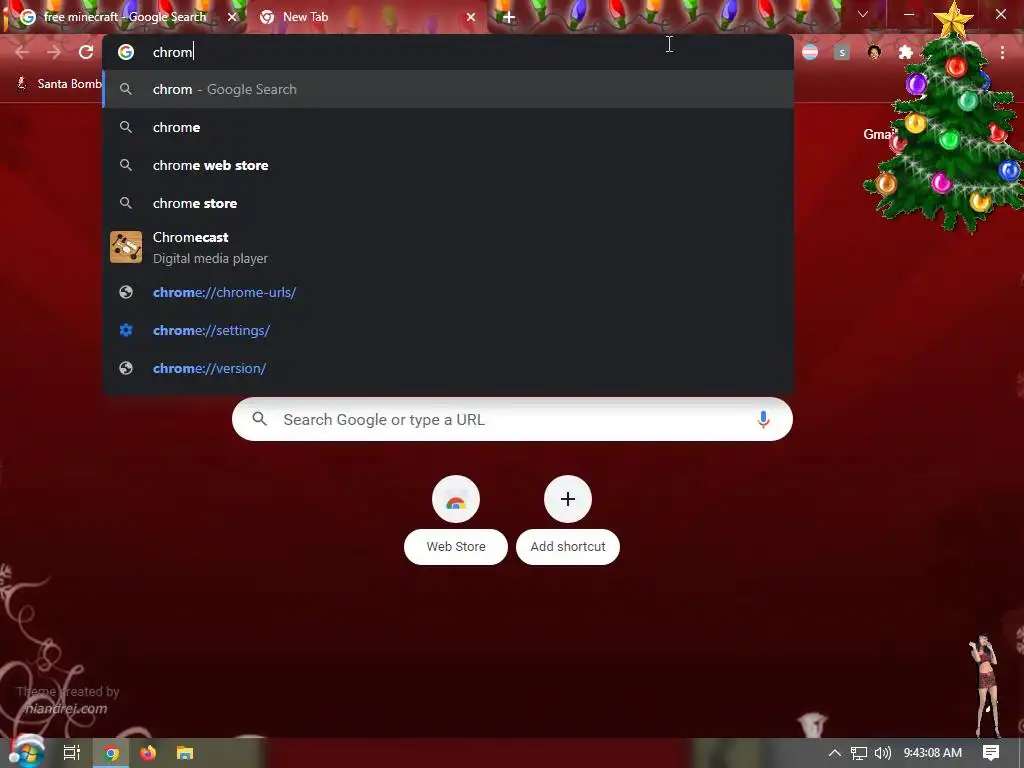This screenshot has height=768, width=1024.
Task: Open Task View in the taskbar
Action: 72,753
